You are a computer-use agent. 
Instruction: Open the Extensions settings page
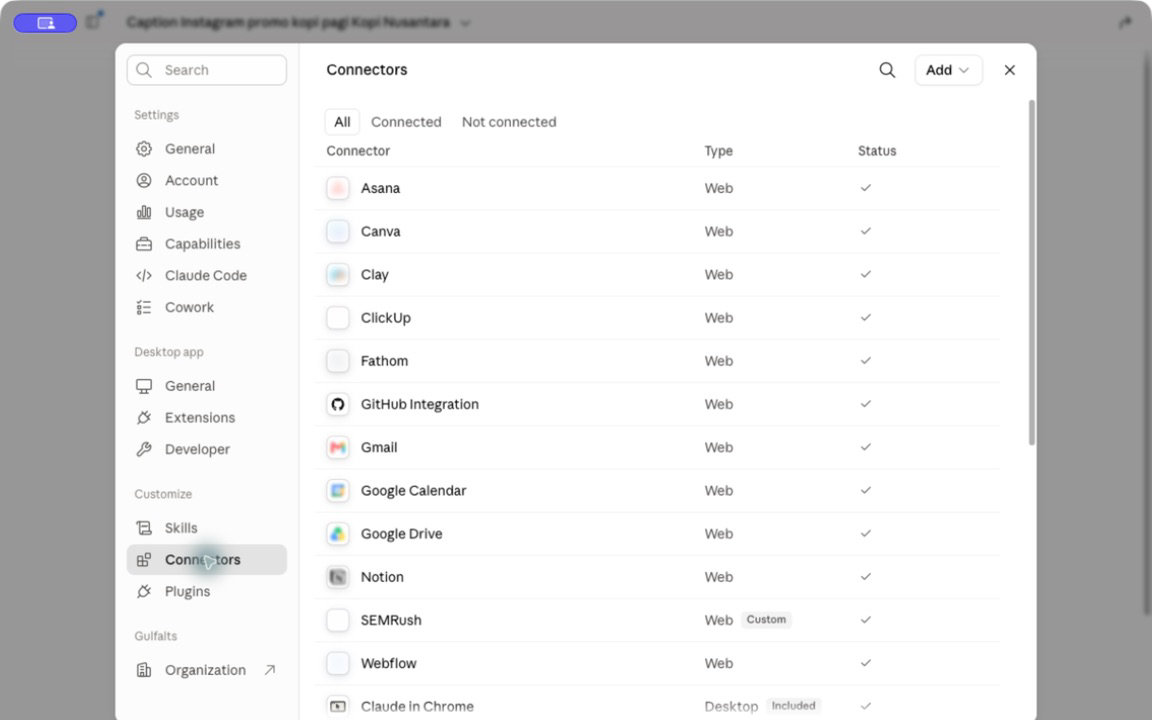206,417
